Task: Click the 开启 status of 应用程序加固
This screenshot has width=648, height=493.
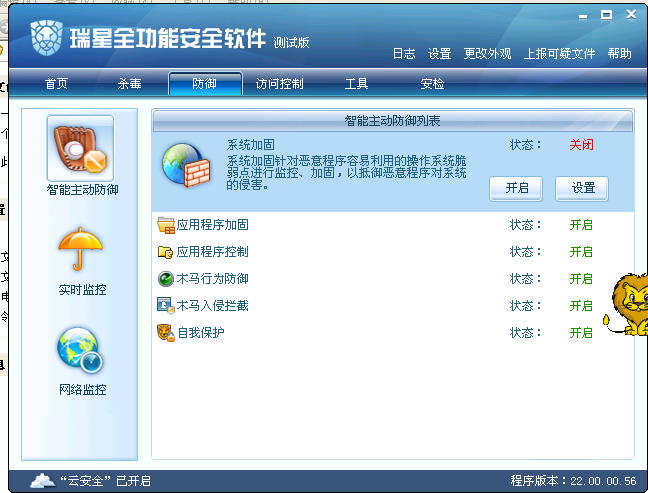Action: click(x=581, y=225)
